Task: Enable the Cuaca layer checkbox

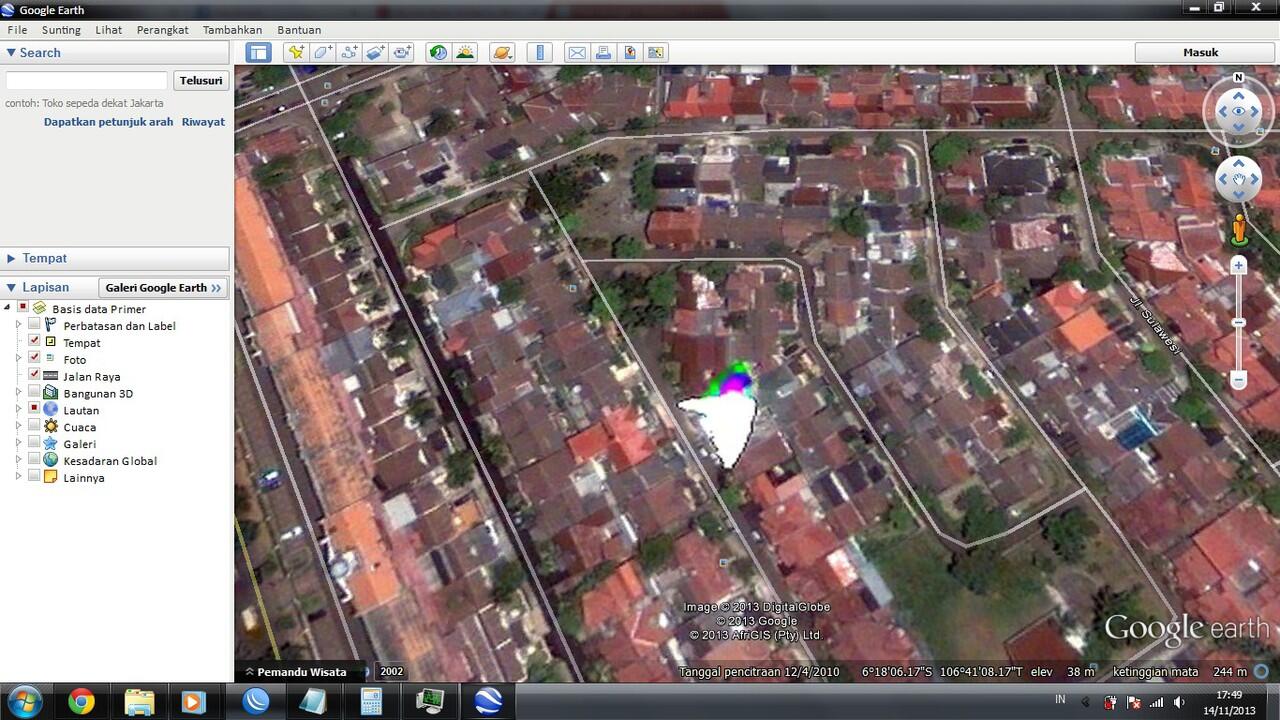Action: (x=34, y=426)
